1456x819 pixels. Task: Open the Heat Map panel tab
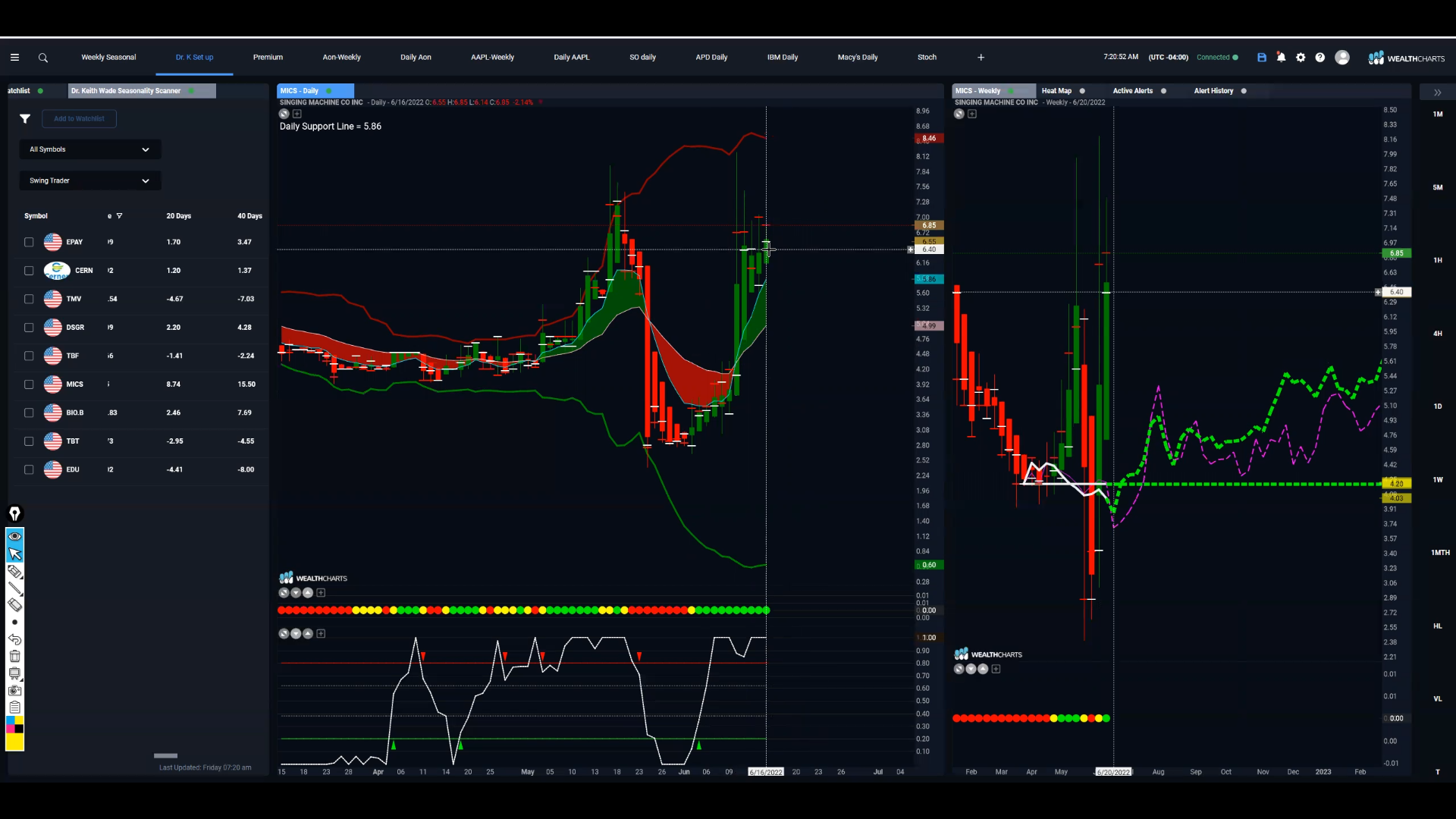(1056, 91)
